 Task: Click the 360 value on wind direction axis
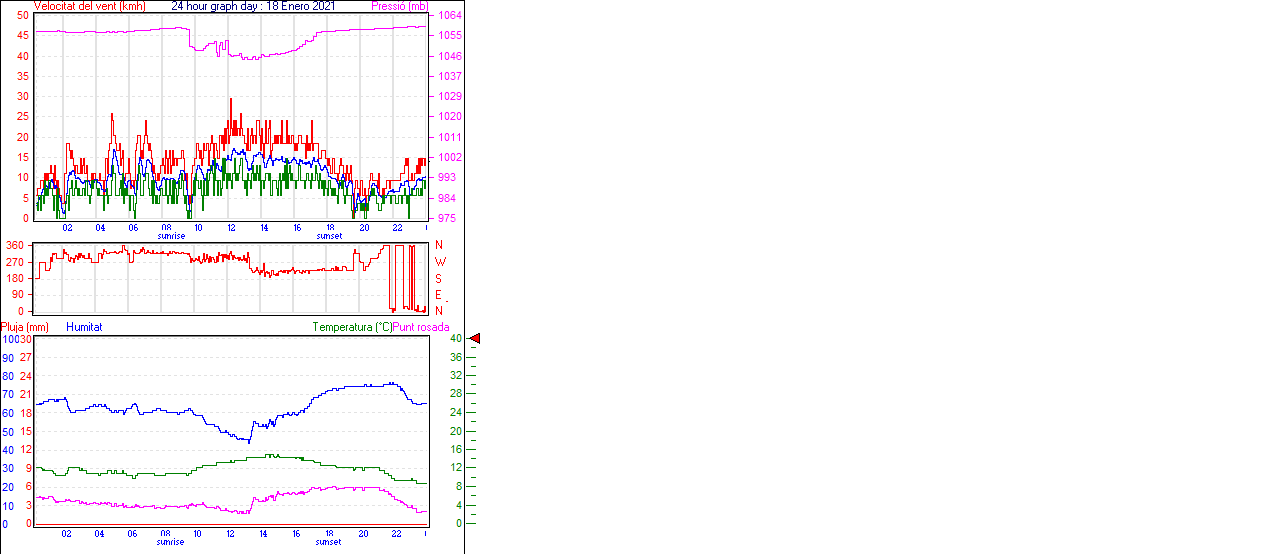pyautogui.click(x=15, y=245)
